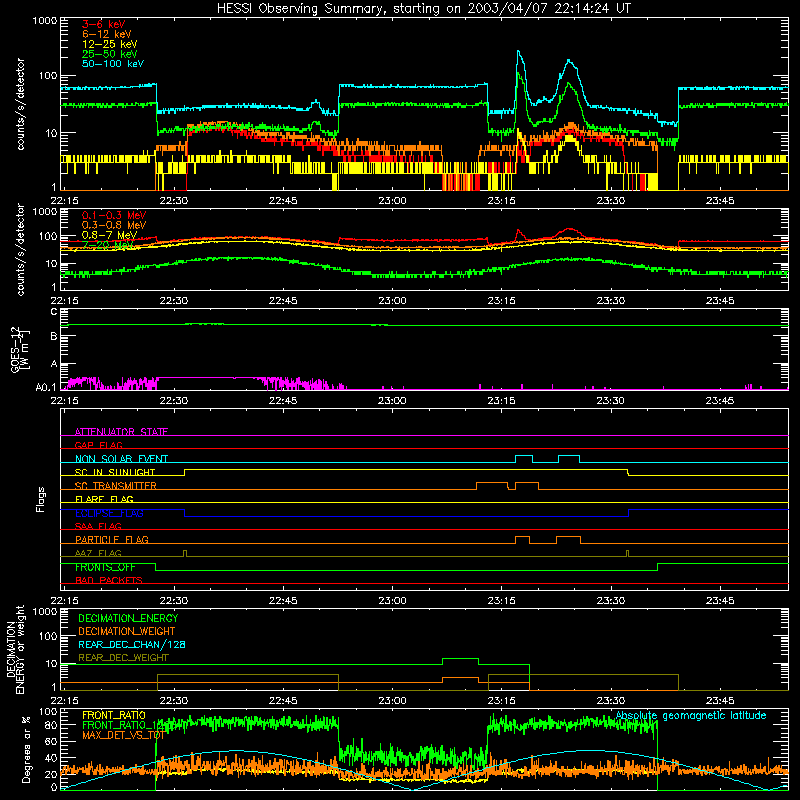Click the ATTENUATOR_STATE flag label

tap(121, 432)
